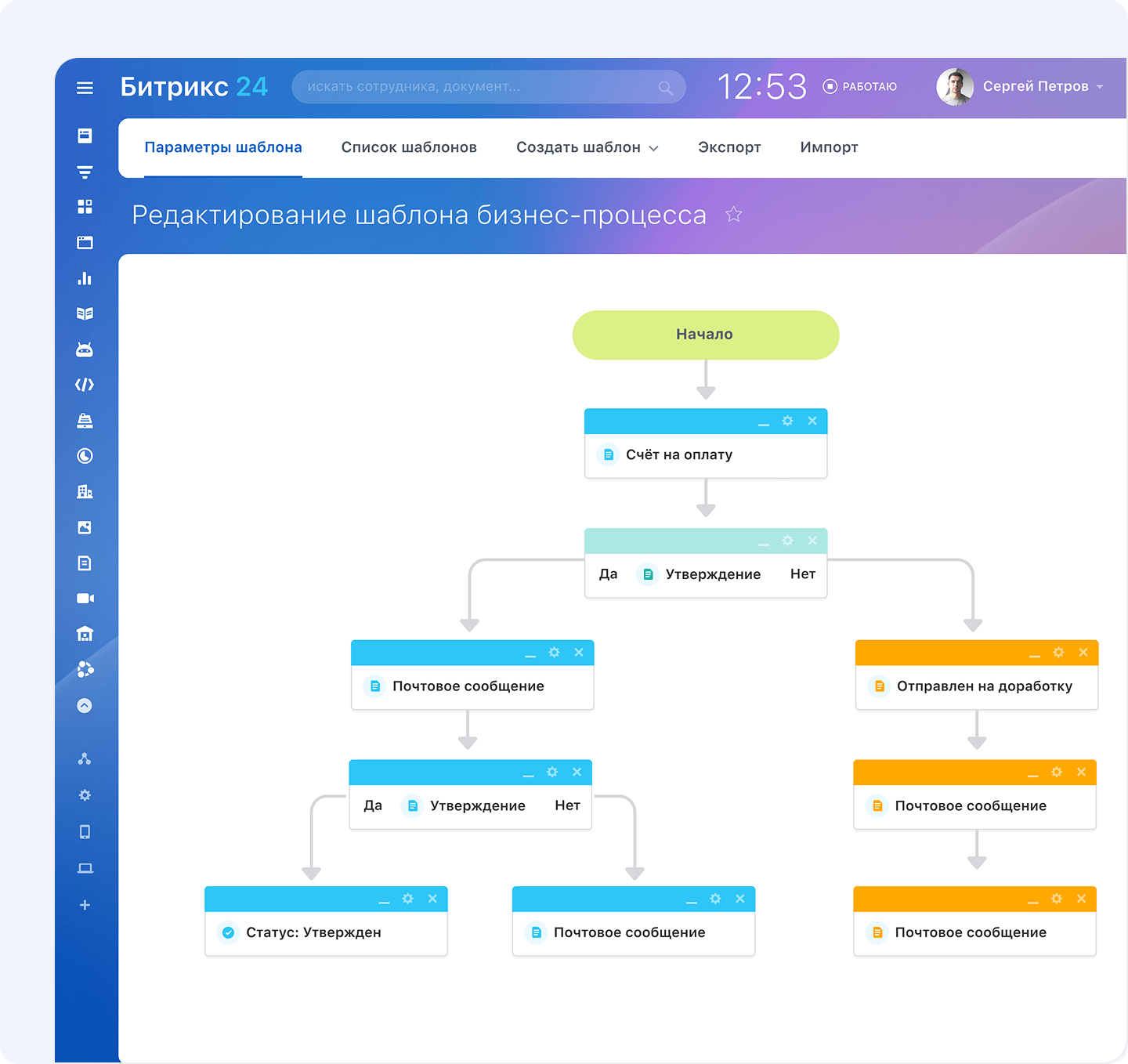
Task: Open the Сергей Петров user menu arrow
Action: 1100,87
